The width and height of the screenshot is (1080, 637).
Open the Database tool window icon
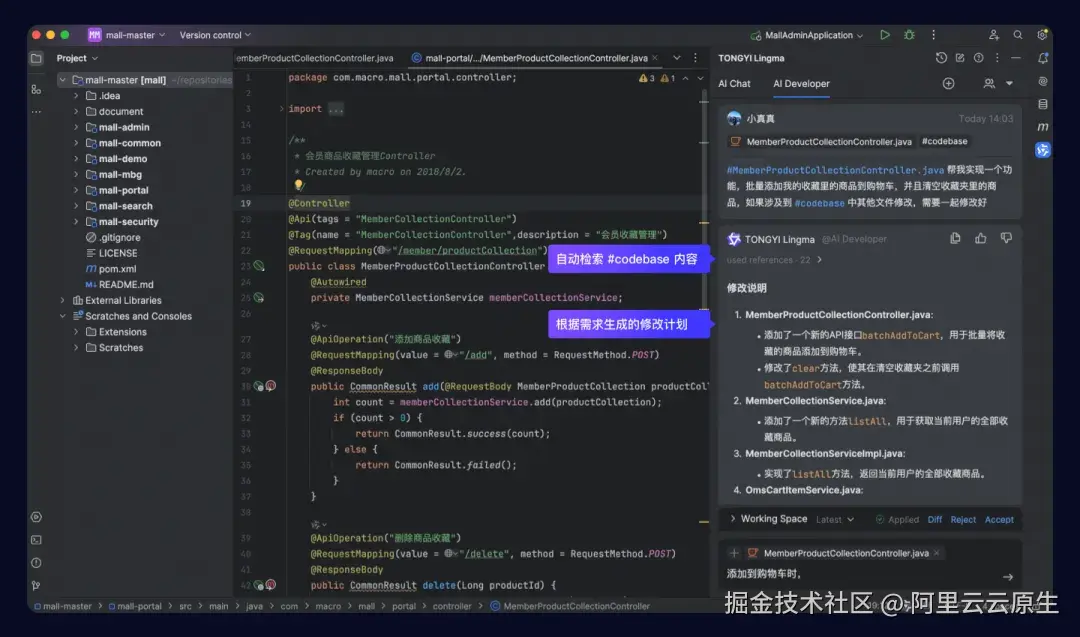point(1043,104)
